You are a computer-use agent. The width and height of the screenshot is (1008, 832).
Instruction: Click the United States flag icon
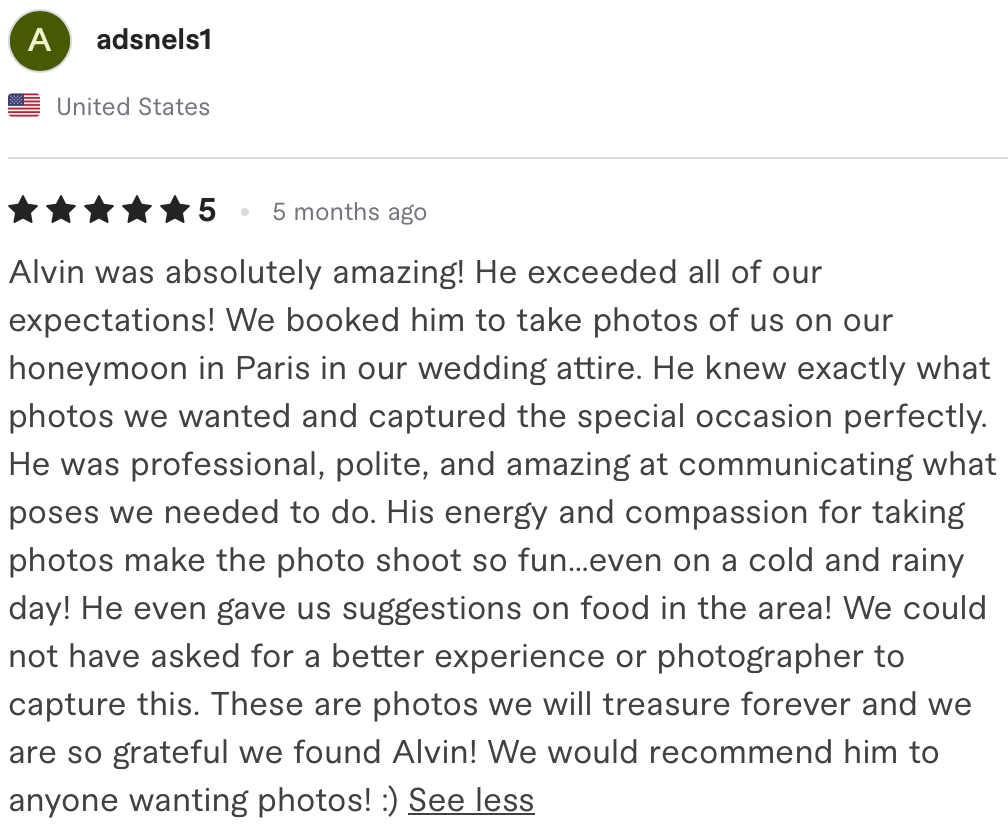point(24,106)
